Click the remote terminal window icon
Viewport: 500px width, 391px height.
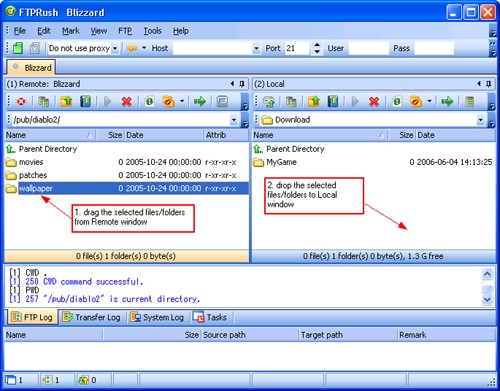coord(222,101)
